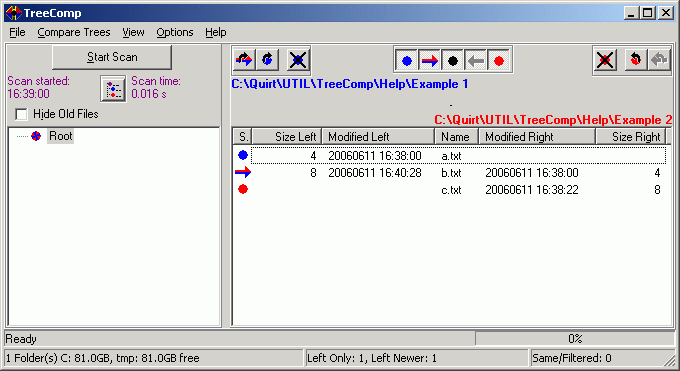Sort by the S. status column header
680x371 pixels.
[243, 137]
